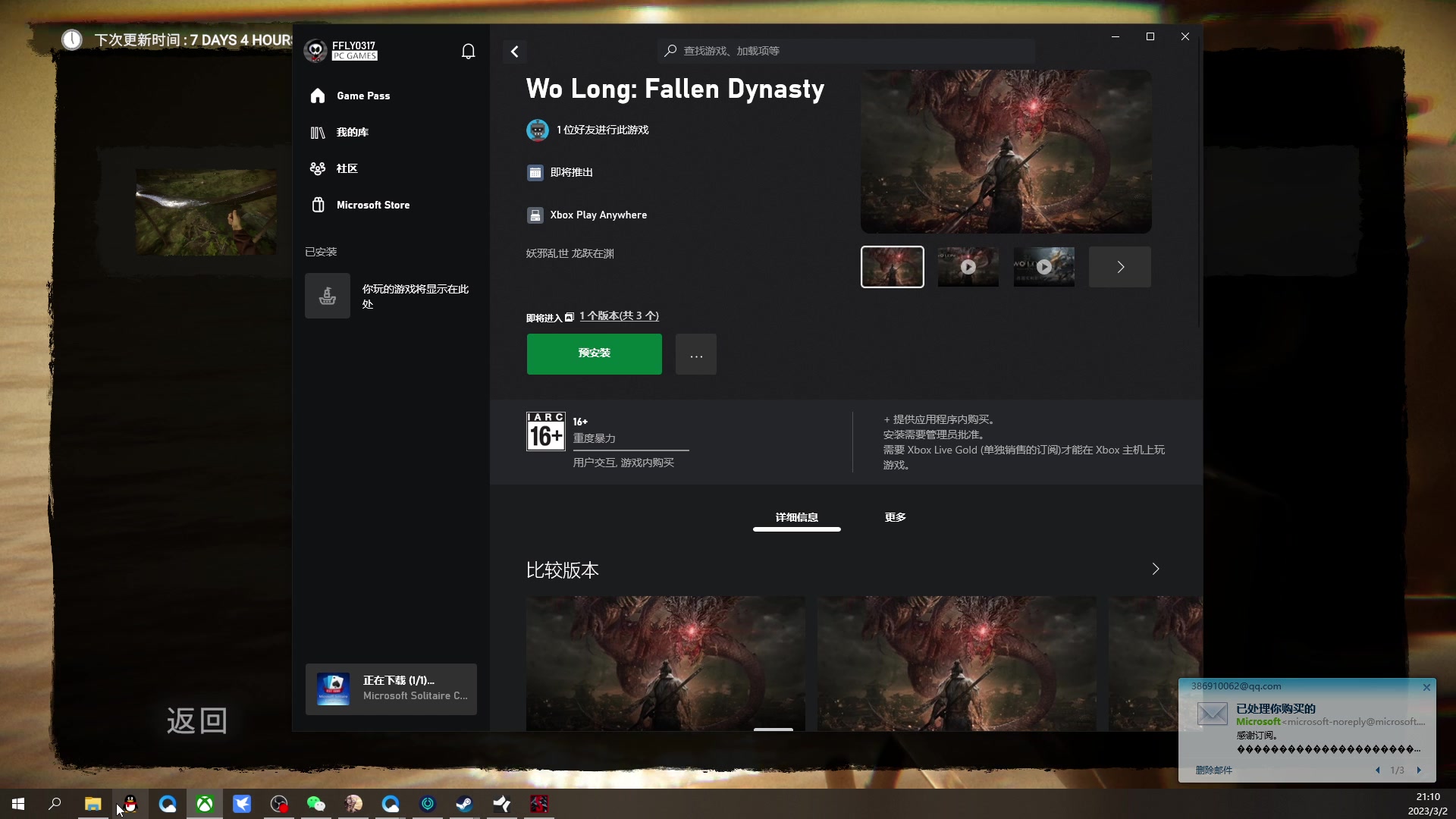Screen dimensions: 1456x819
Task: Click the IARC 16+ rating badge
Action: (x=546, y=431)
